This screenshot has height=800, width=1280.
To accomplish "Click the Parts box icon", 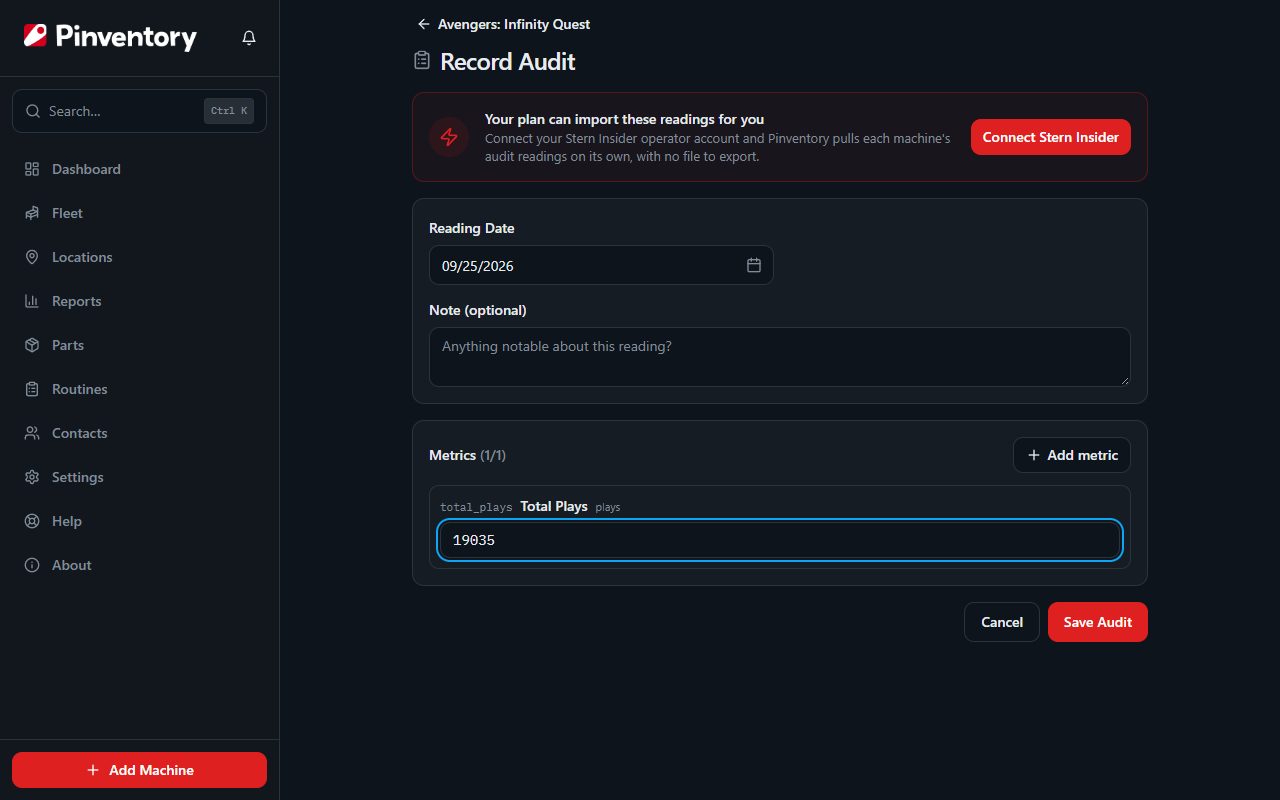I will (32, 345).
